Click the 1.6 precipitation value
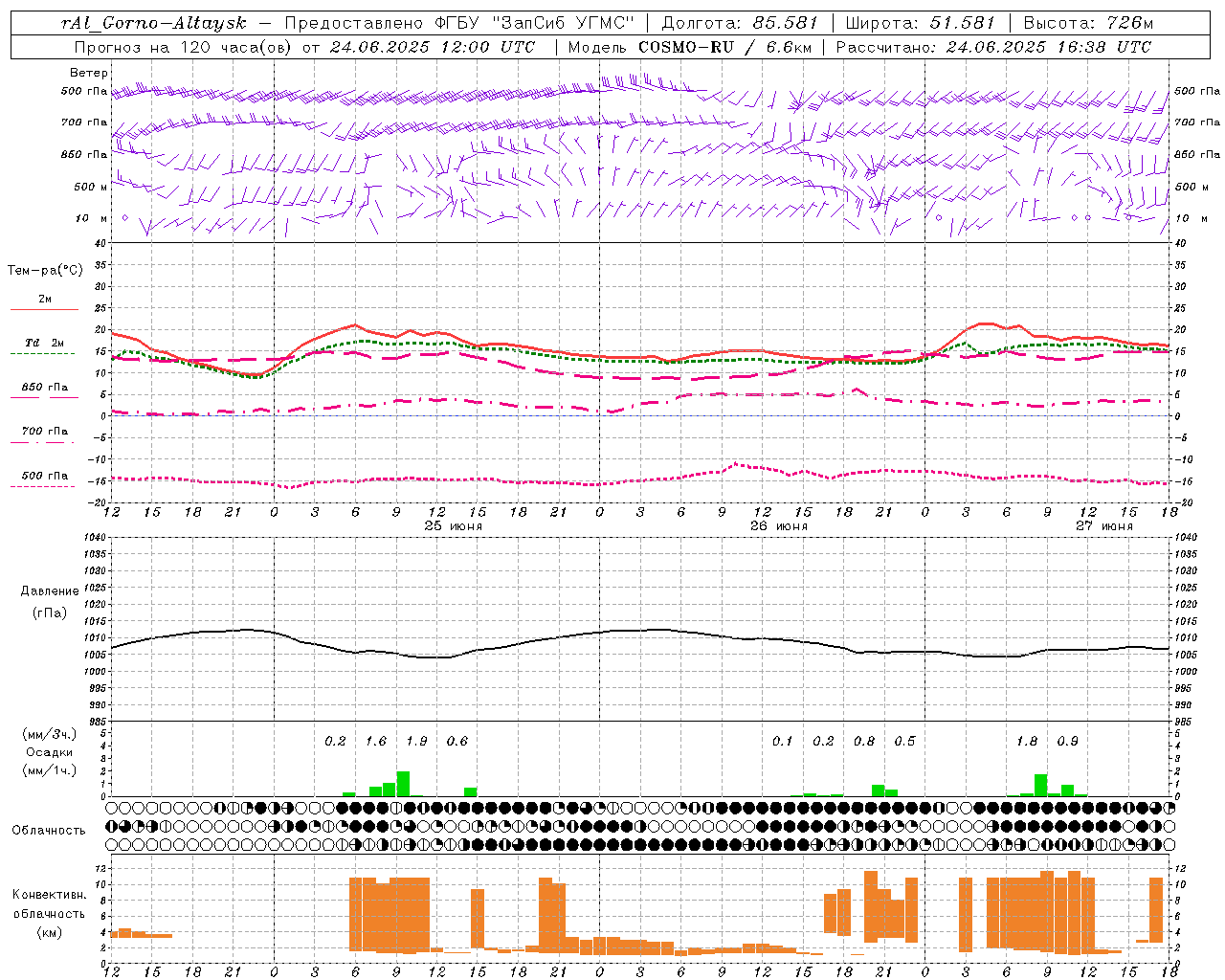This screenshot has height=980, width=1225. click(x=376, y=741)
